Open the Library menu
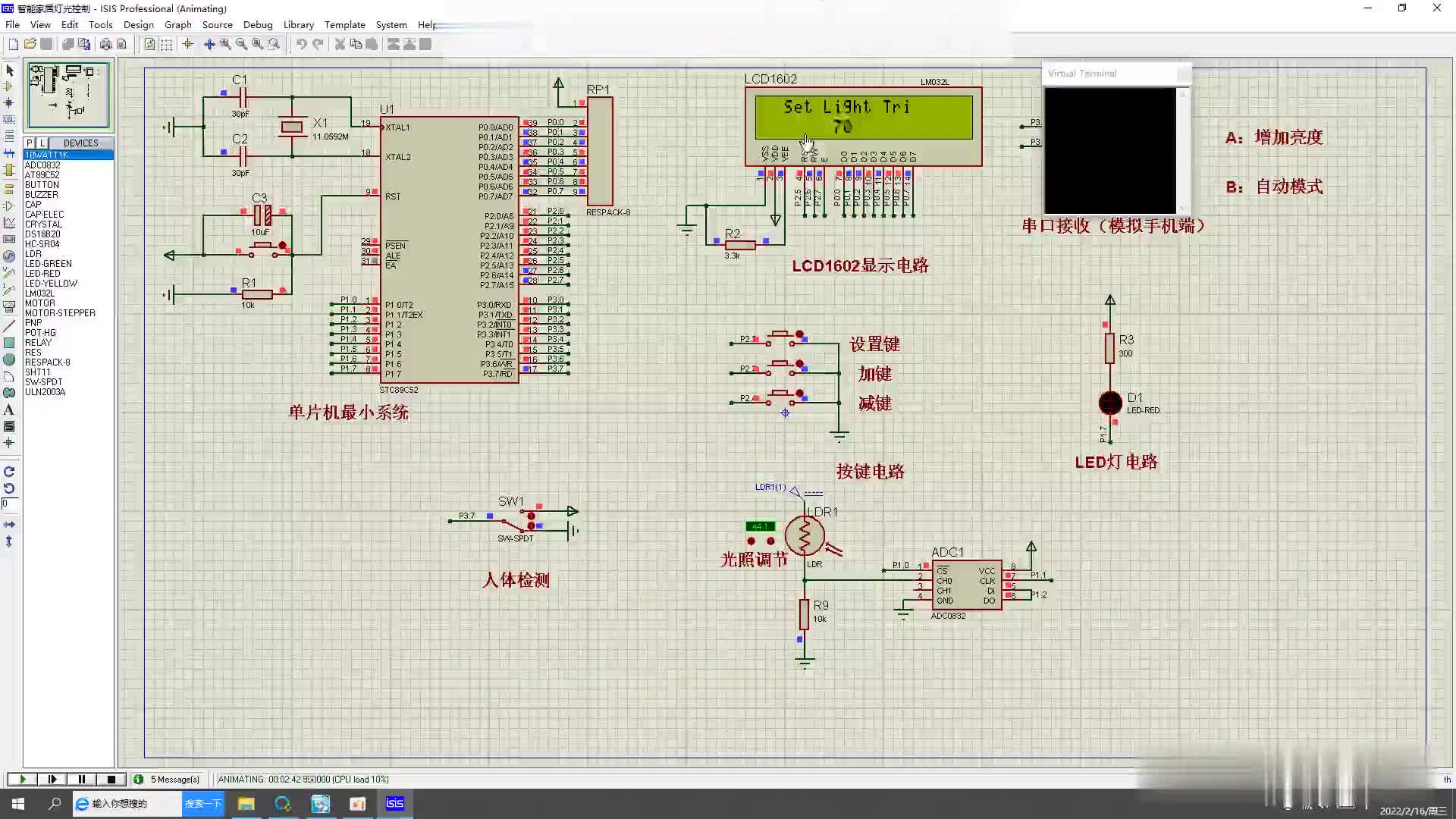 click(298, 24)
